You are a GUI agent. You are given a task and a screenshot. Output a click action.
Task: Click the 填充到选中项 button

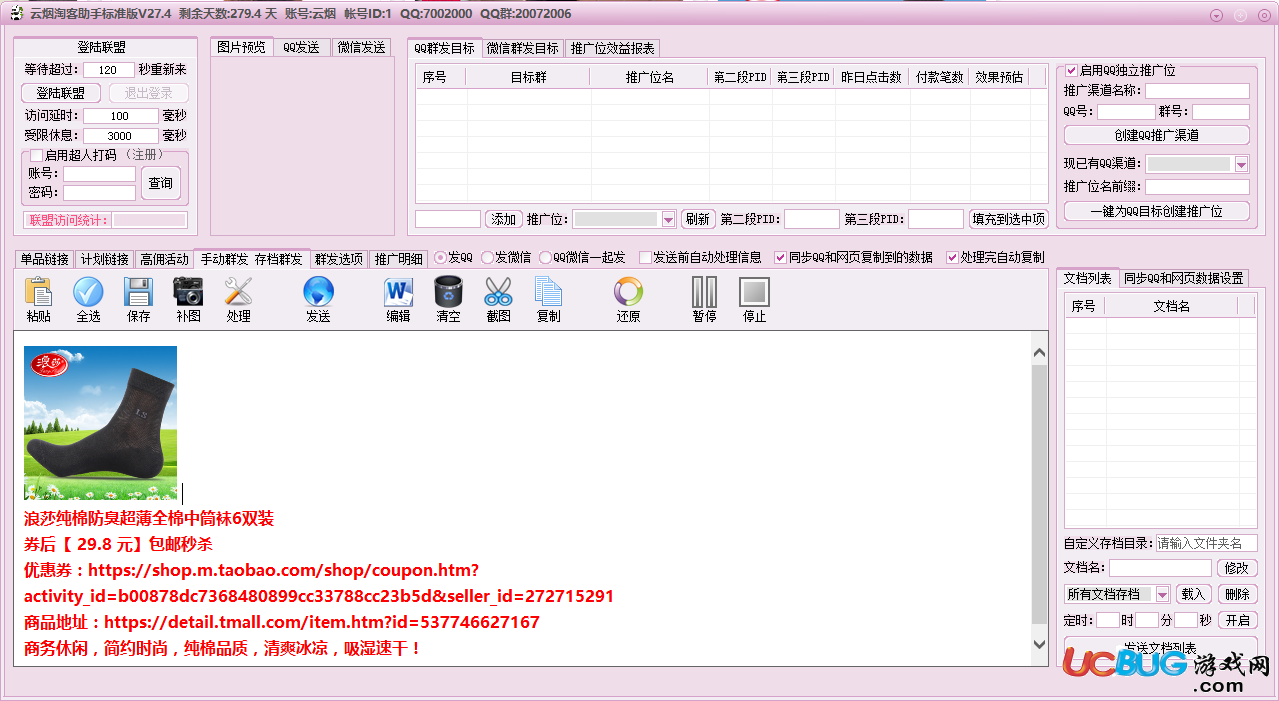pyautogui.click(x=1008, y=219)
